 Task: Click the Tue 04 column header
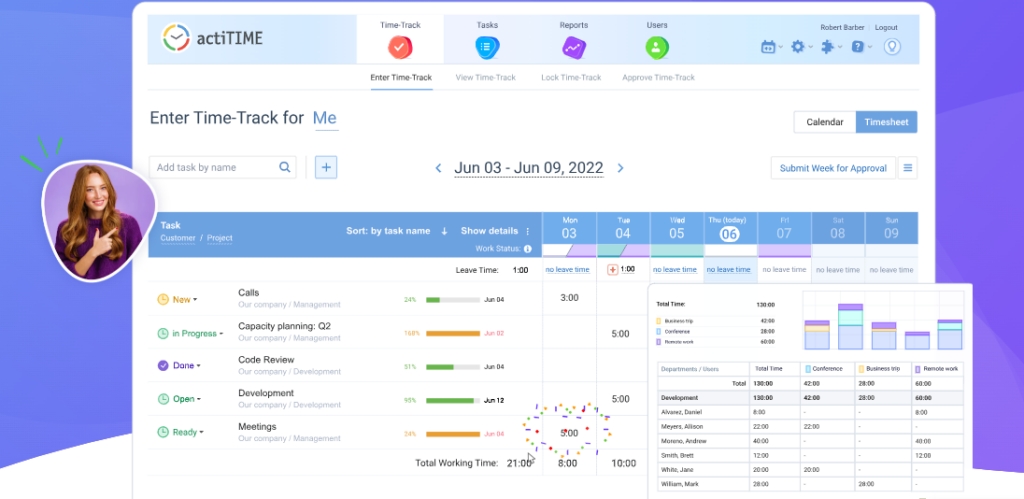[623, 228]
